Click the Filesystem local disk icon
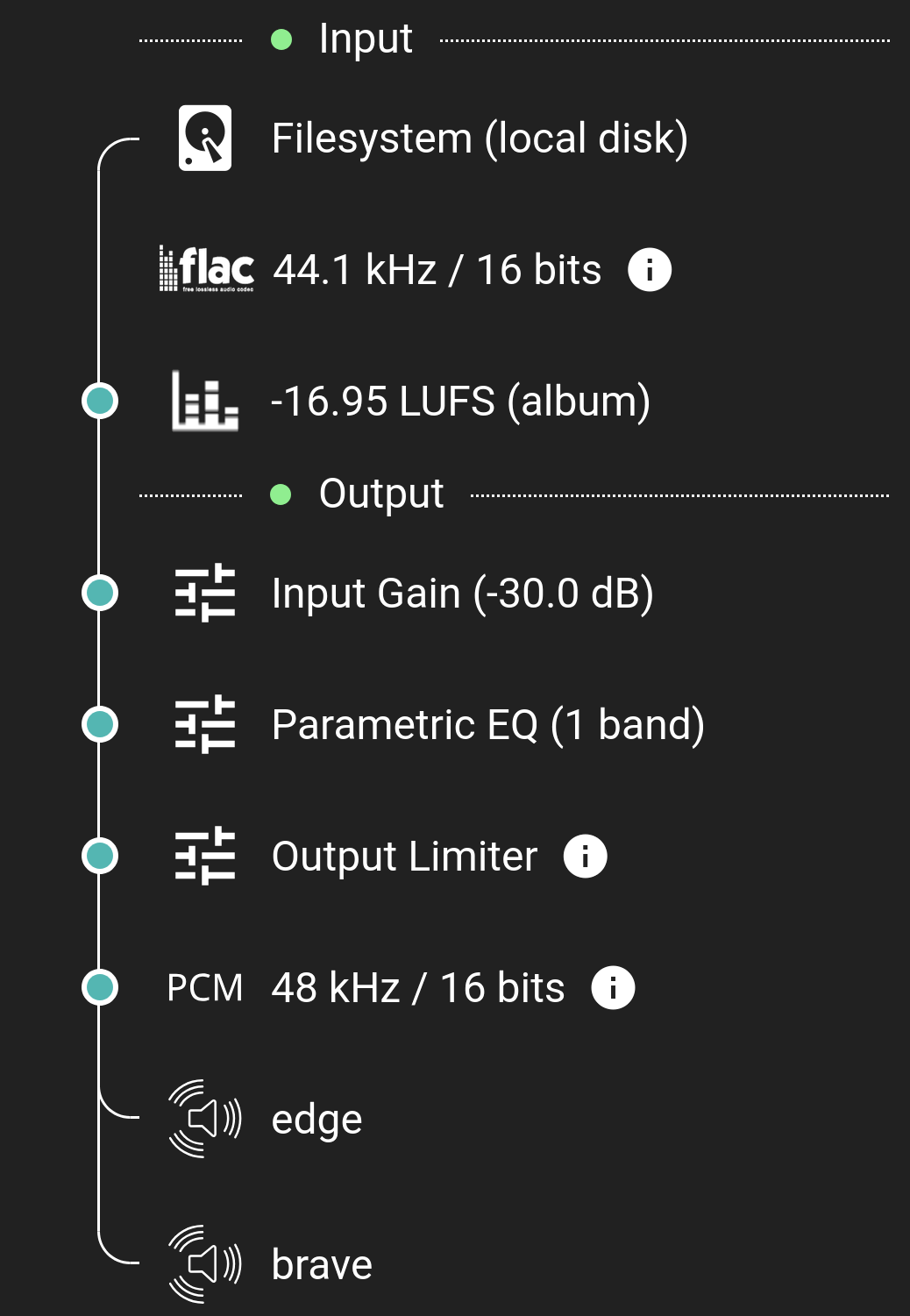 click(205, 138)
